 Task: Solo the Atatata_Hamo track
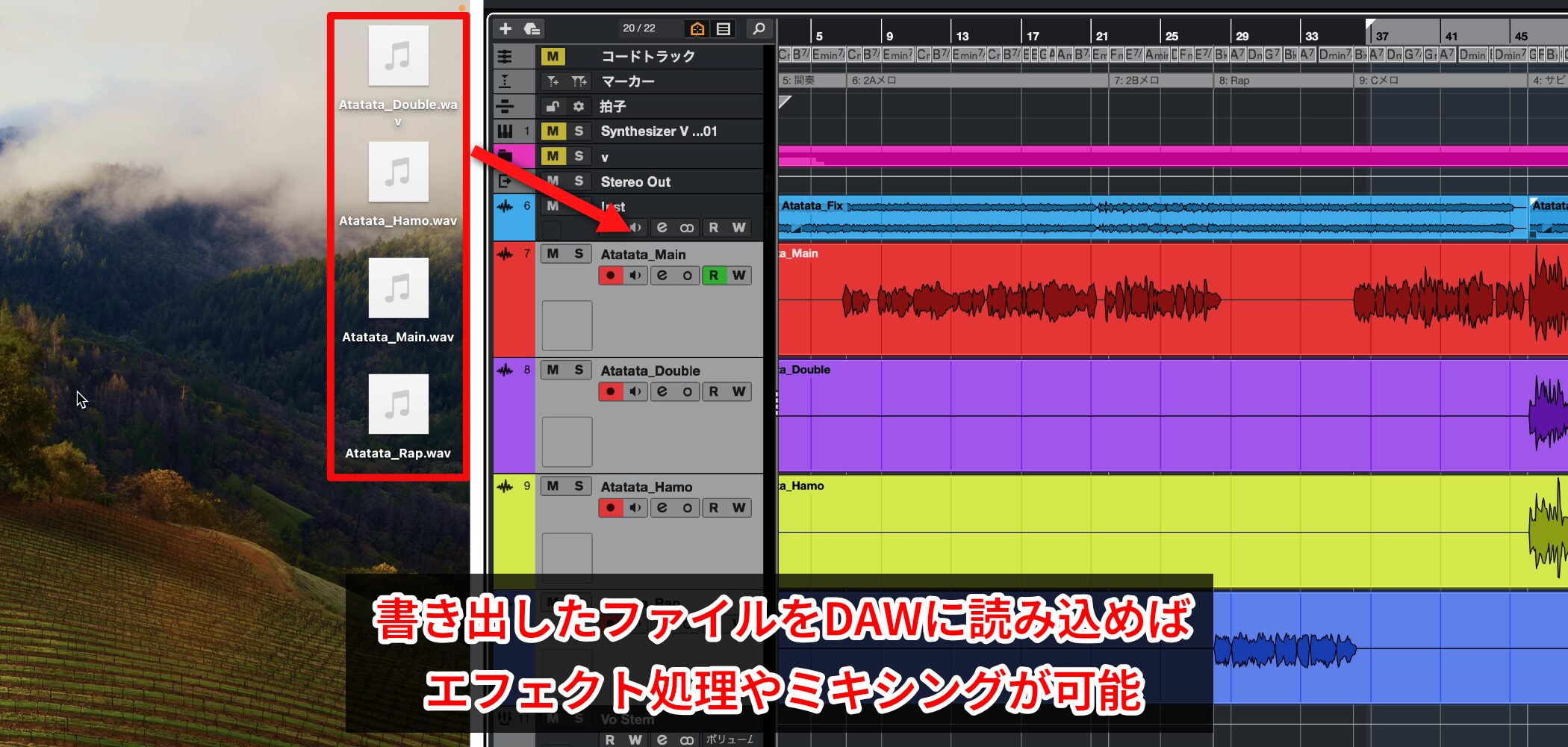(579, 486)
